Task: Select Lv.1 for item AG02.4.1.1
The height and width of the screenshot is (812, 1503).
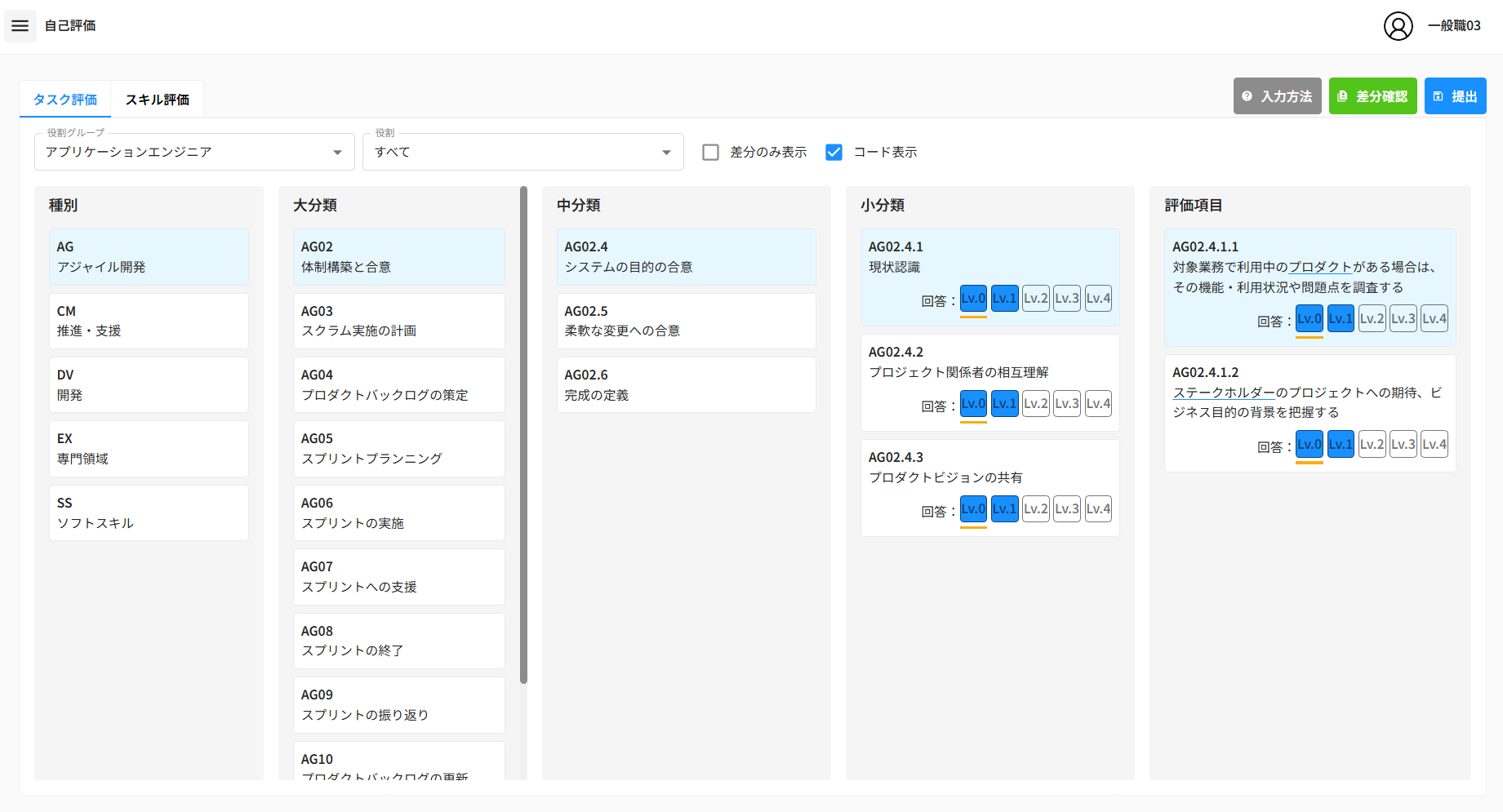Action: [1341, 318]
